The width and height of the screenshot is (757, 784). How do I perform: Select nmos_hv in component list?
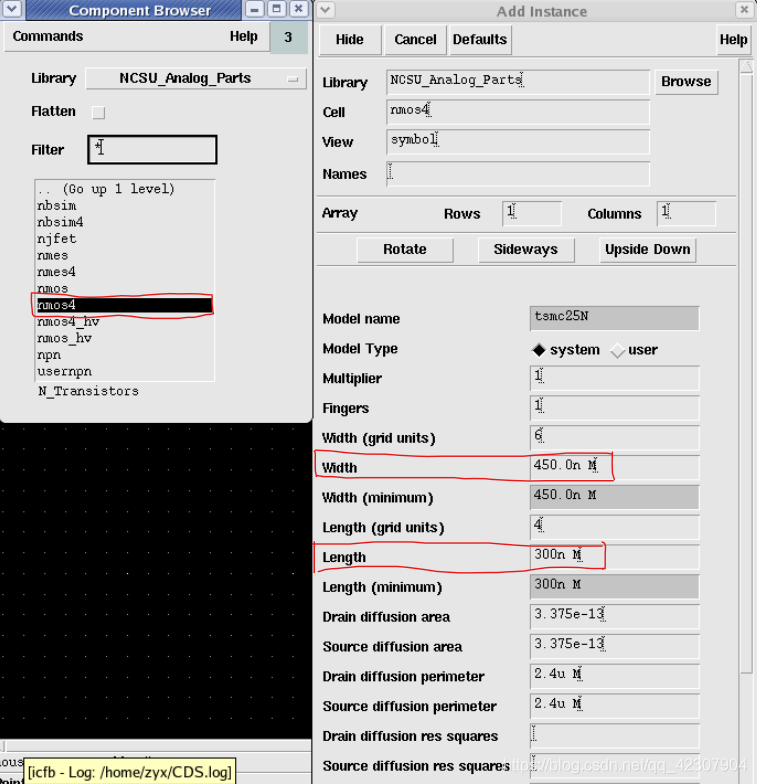click(x=64, y=338)
